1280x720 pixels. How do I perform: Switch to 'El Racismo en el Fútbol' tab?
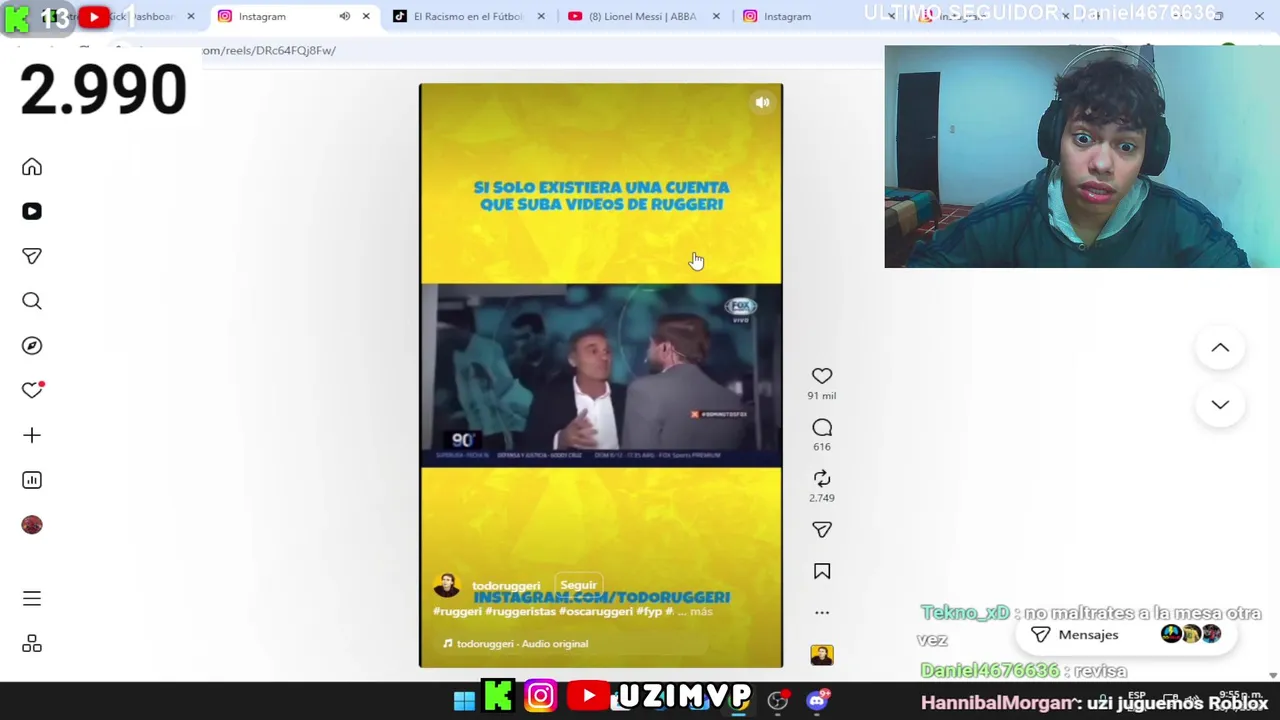coord(467,16)
